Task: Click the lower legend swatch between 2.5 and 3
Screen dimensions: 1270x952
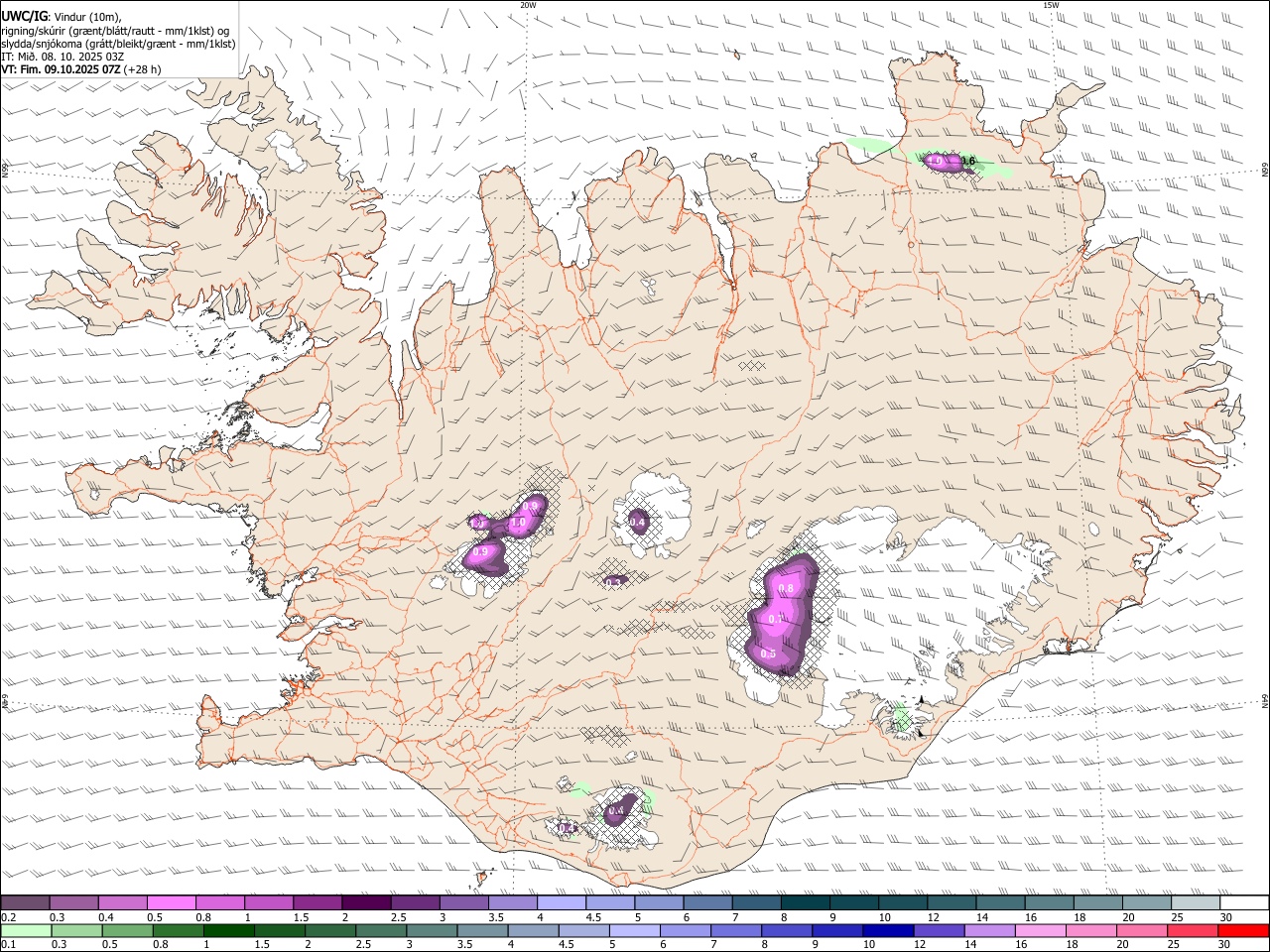Action: coord(380,930)
